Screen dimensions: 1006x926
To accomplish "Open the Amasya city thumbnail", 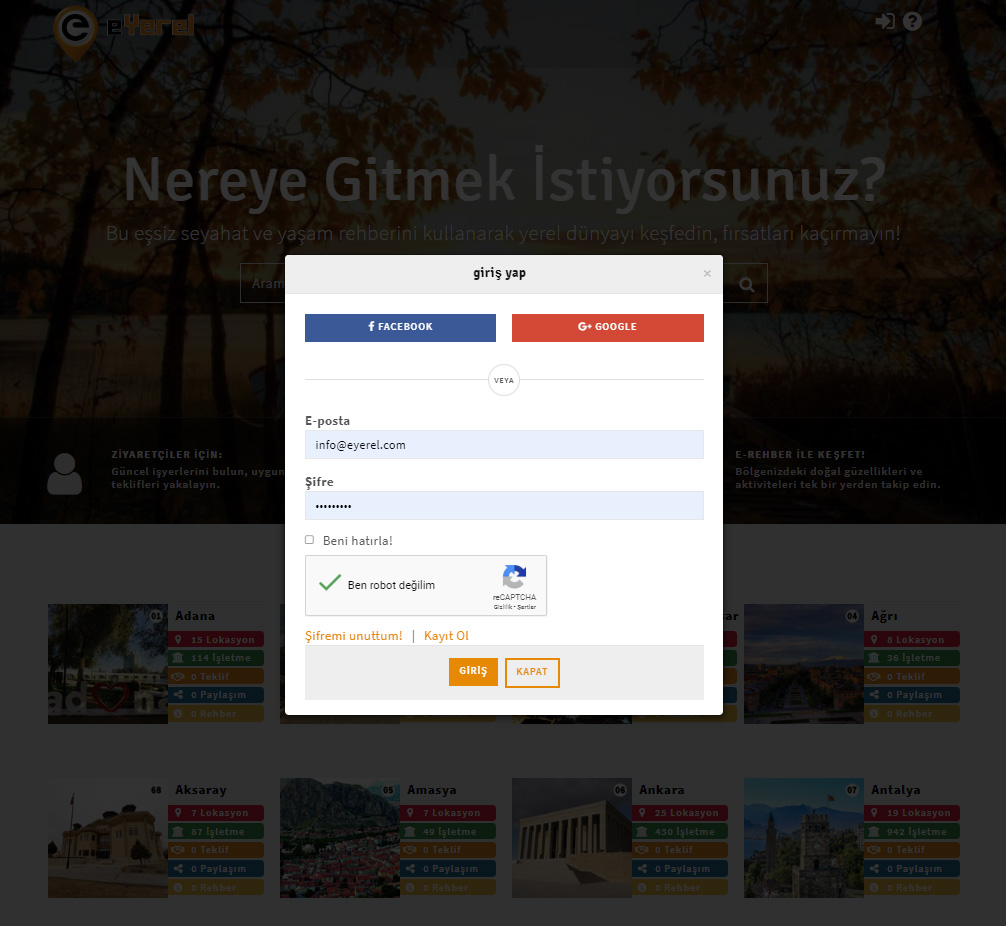I will pyautogui.click(x=339, y=837).
